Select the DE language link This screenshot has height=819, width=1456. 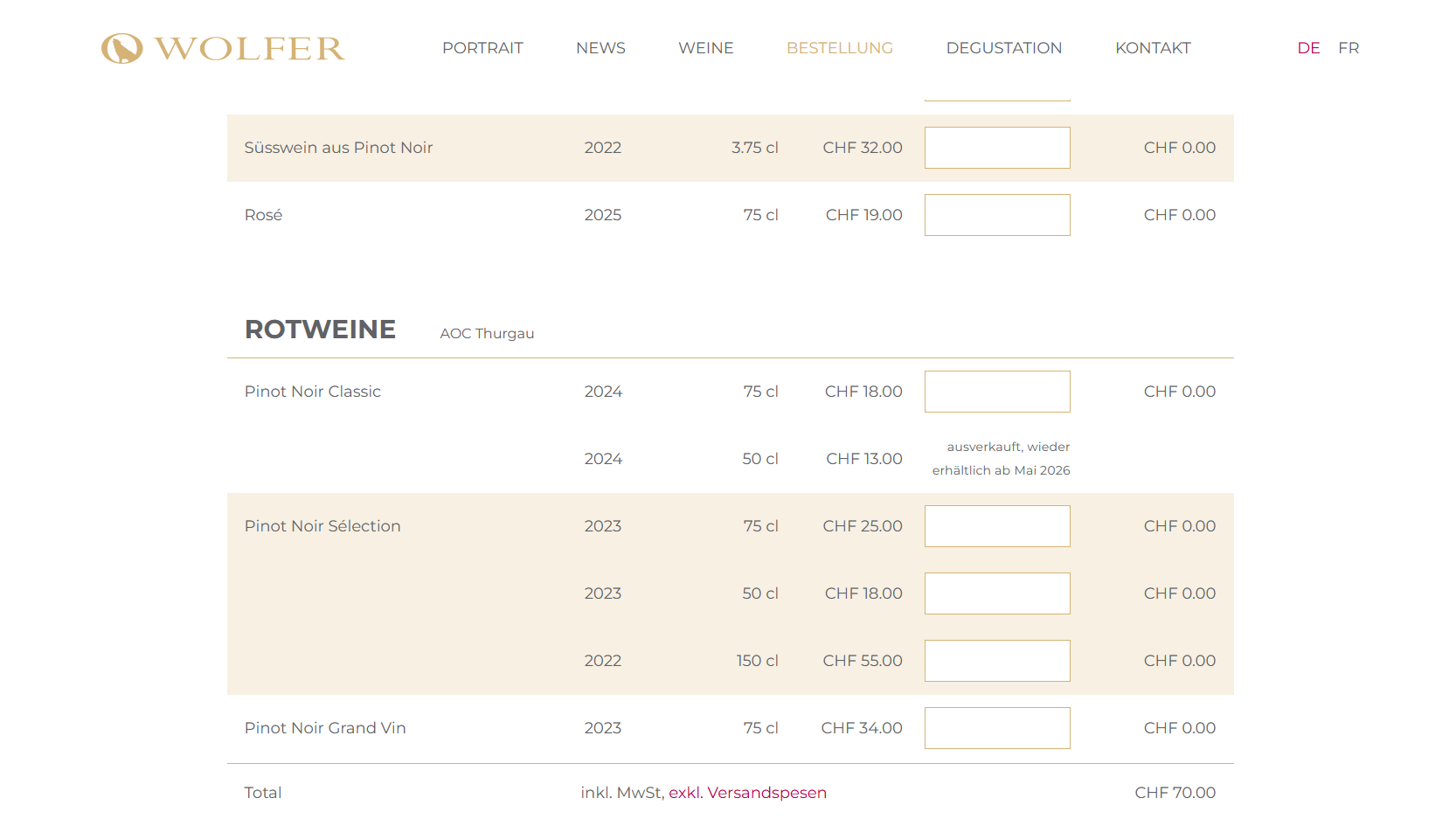[x=1308, y=48]
